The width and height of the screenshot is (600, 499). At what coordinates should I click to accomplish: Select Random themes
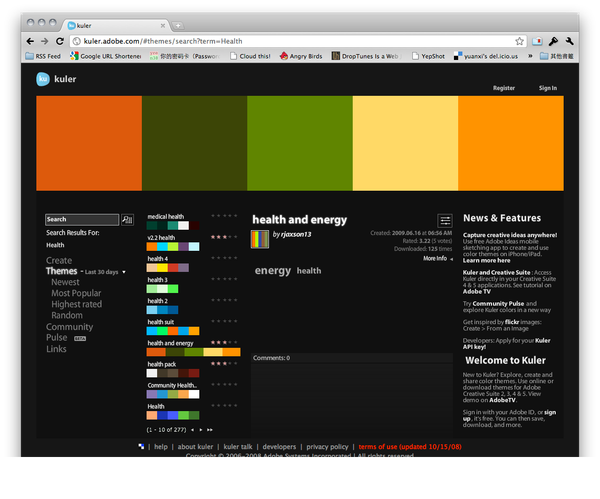pyautogui.click(x=67, y=316)
